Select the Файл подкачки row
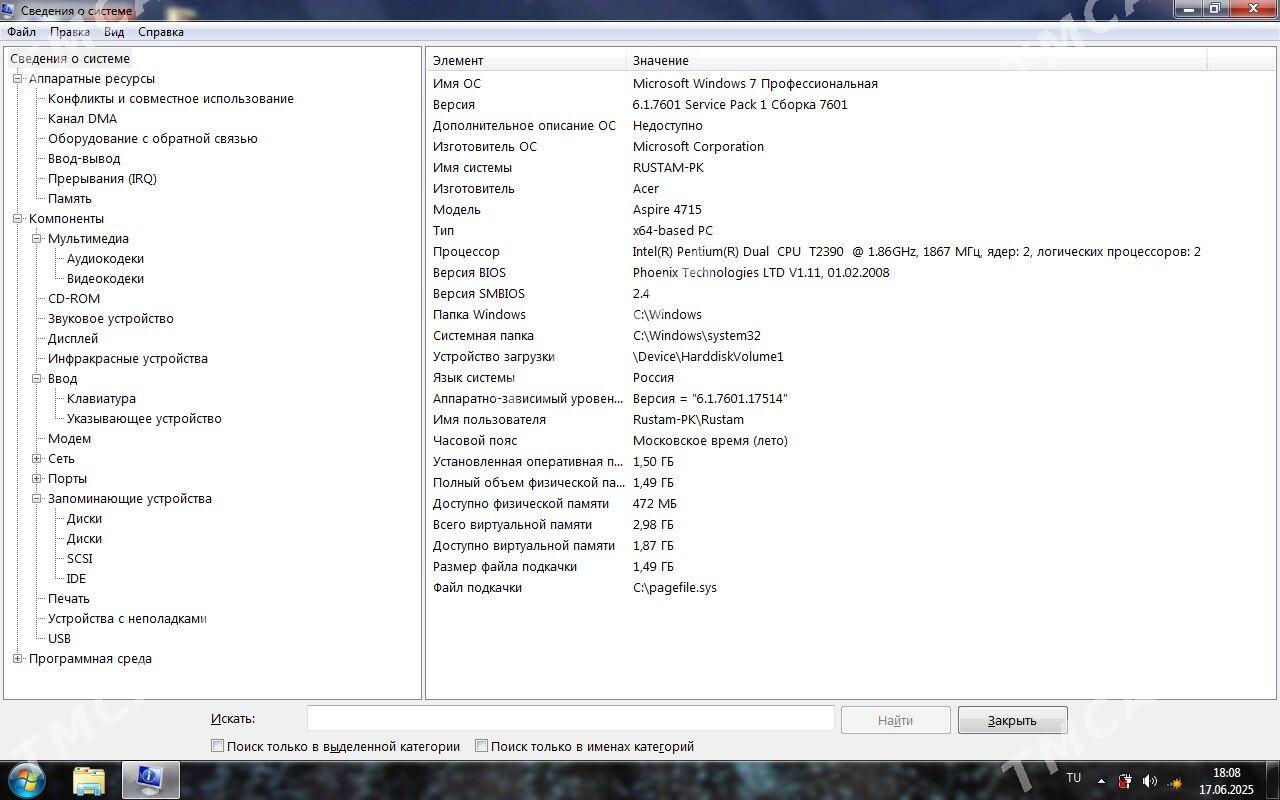 coord(850,588)
